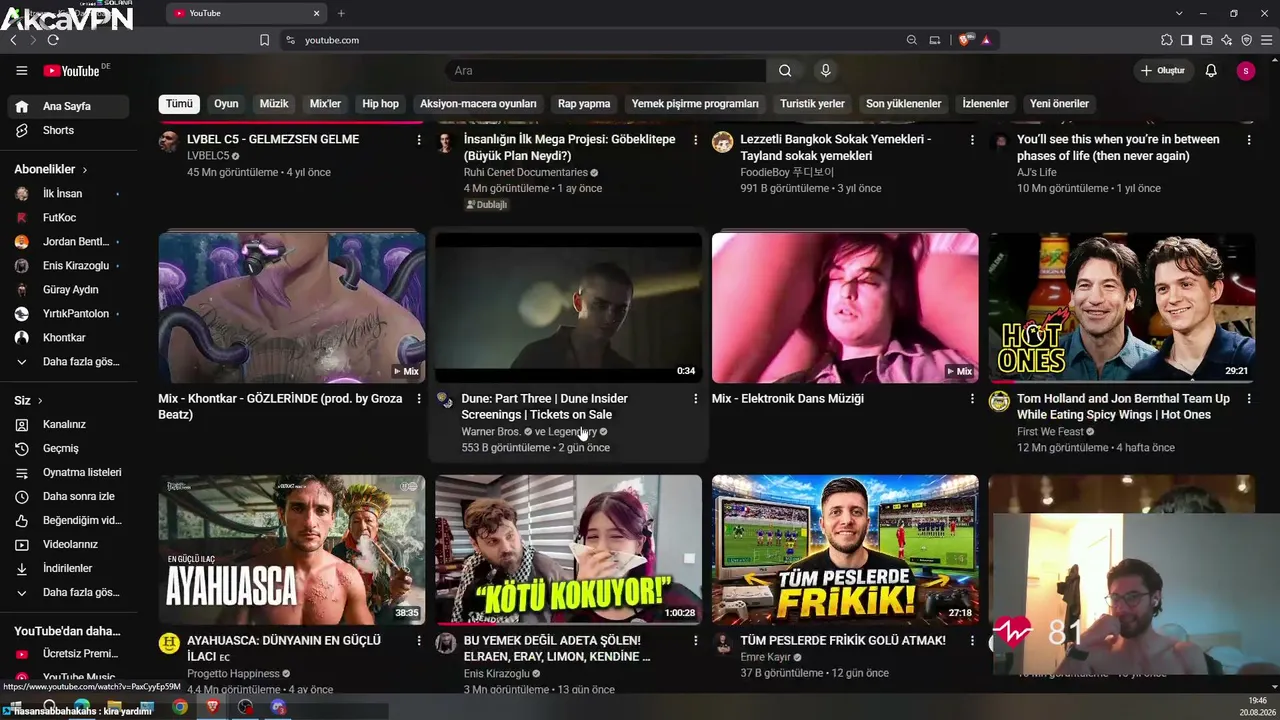Select the Hip hop filter chip
Viewport: 1280px width, 720px height.
pos(380,104)
